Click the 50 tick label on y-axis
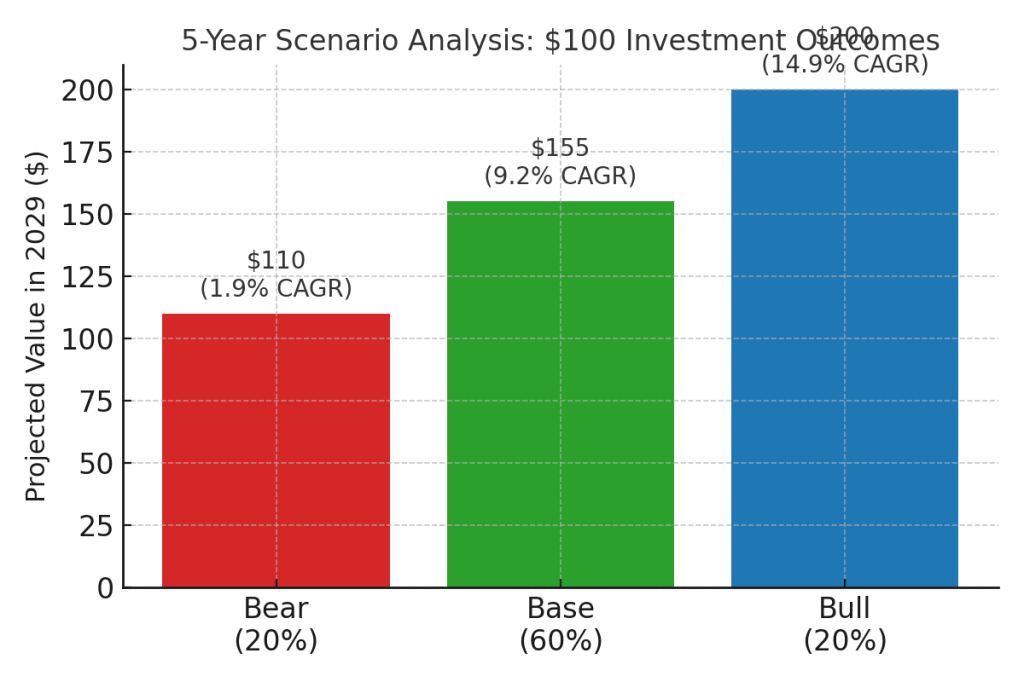1024x682 pixels. [97, 464]
